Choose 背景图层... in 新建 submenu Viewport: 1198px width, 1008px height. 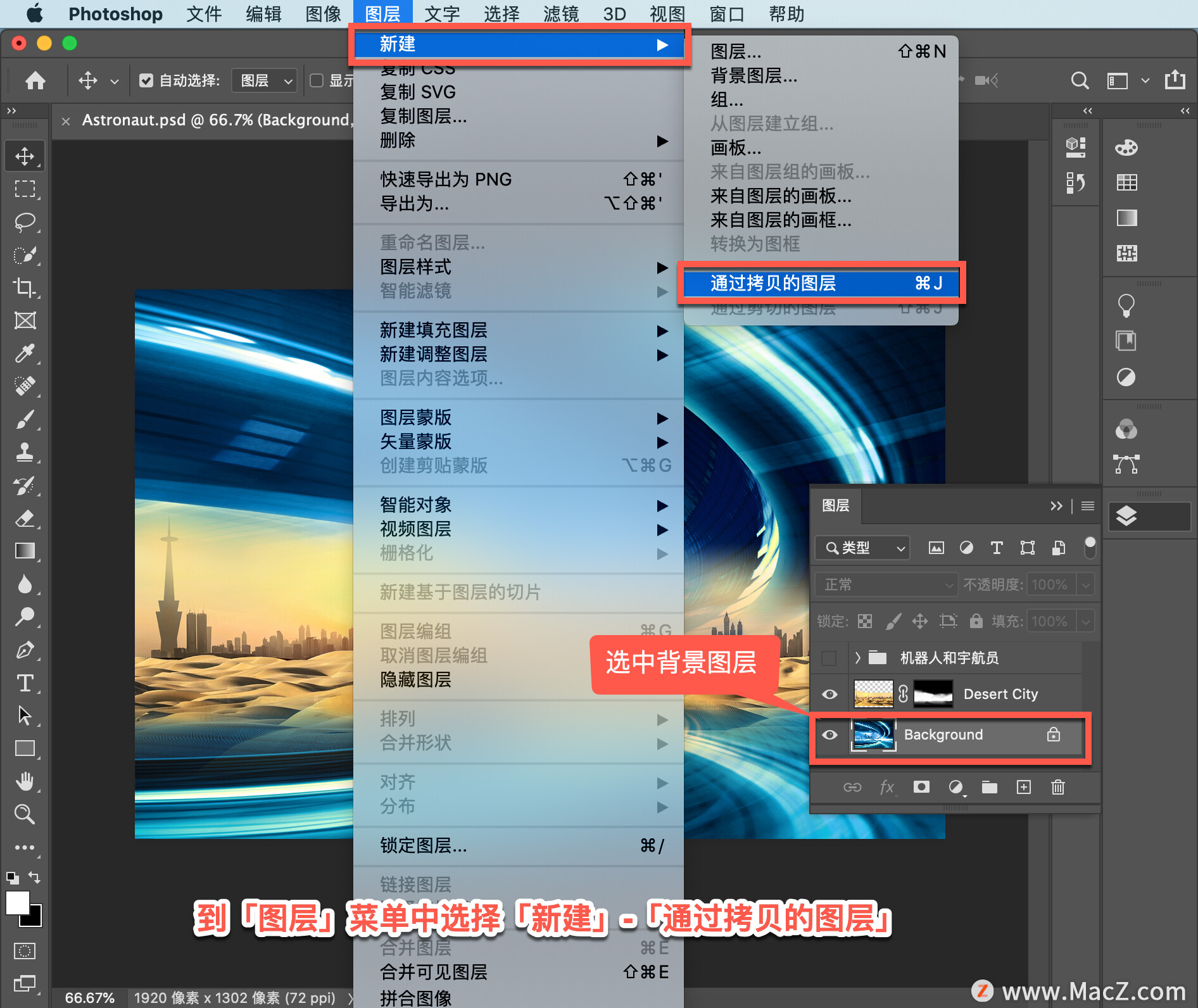(821, 76)
